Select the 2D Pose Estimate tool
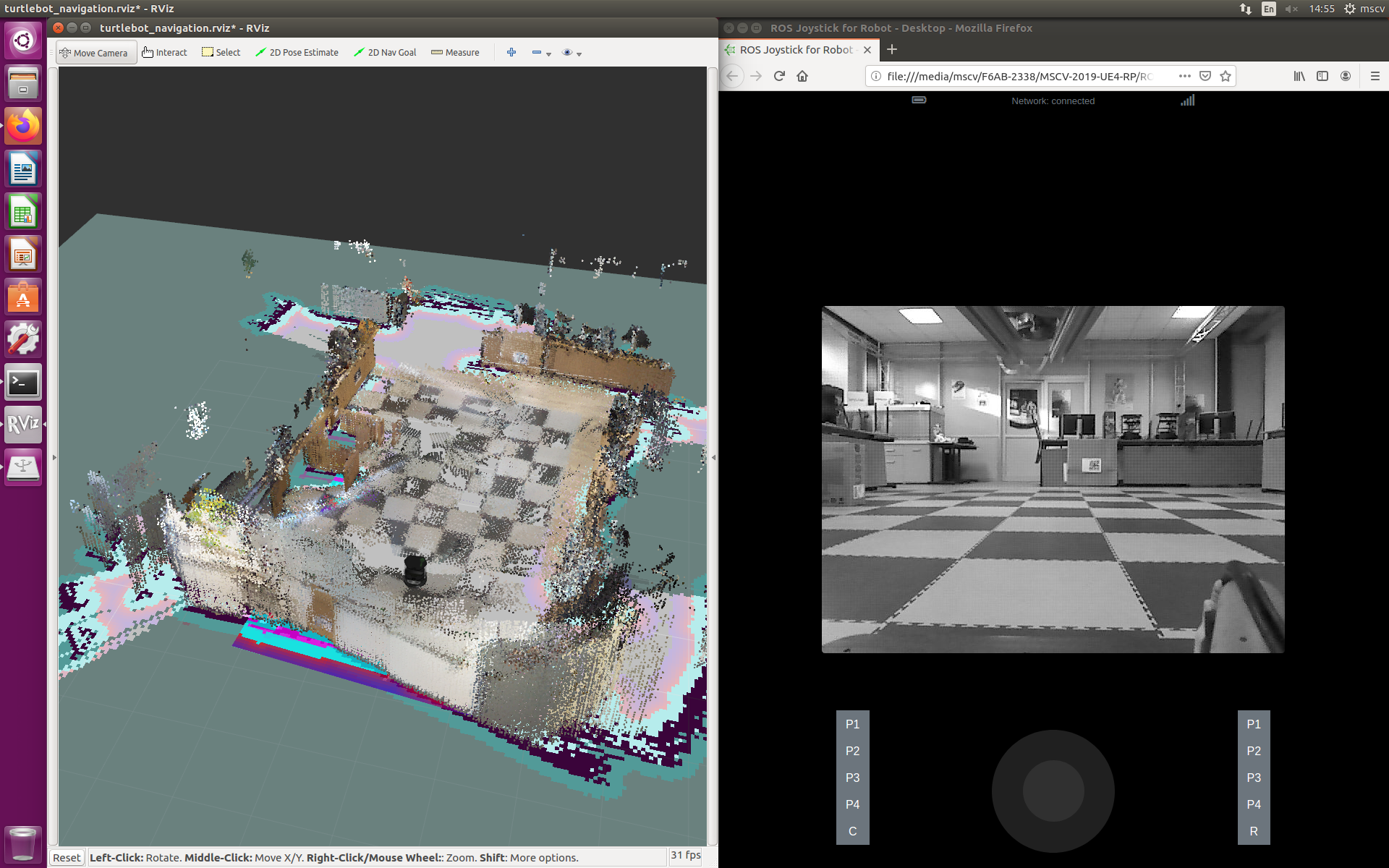1389x868 pixels. pyautogui.click(x=297, y=52)
